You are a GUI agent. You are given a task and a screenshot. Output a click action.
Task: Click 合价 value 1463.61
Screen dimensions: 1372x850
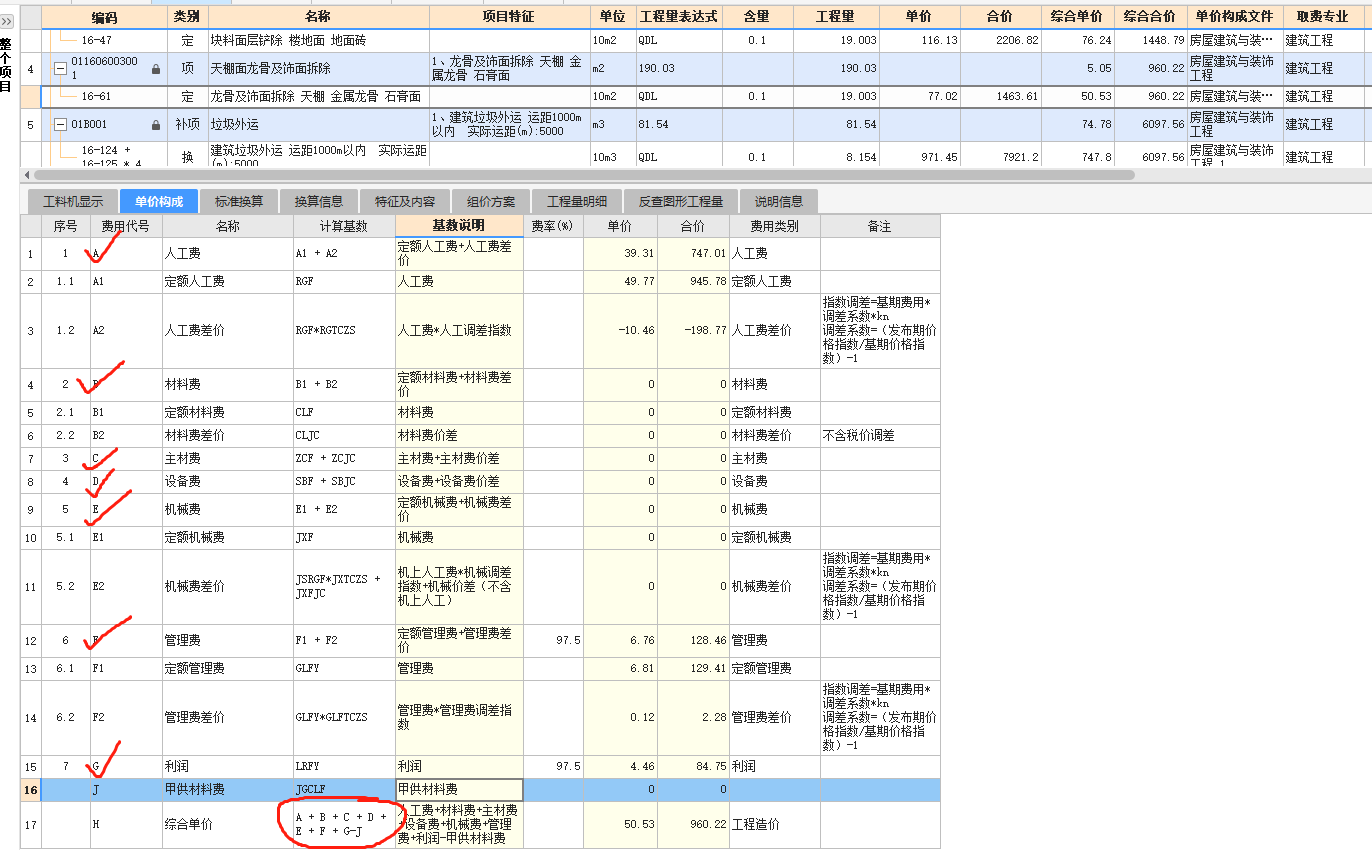(x=1018, y=96)
